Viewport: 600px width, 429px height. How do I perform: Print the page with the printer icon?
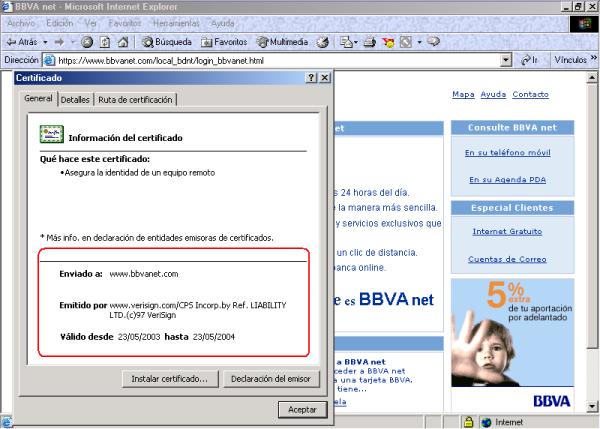point(369,42)
